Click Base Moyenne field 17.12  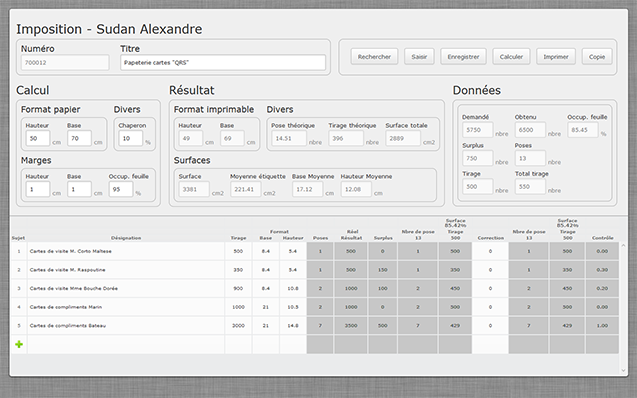pos(307,189)
